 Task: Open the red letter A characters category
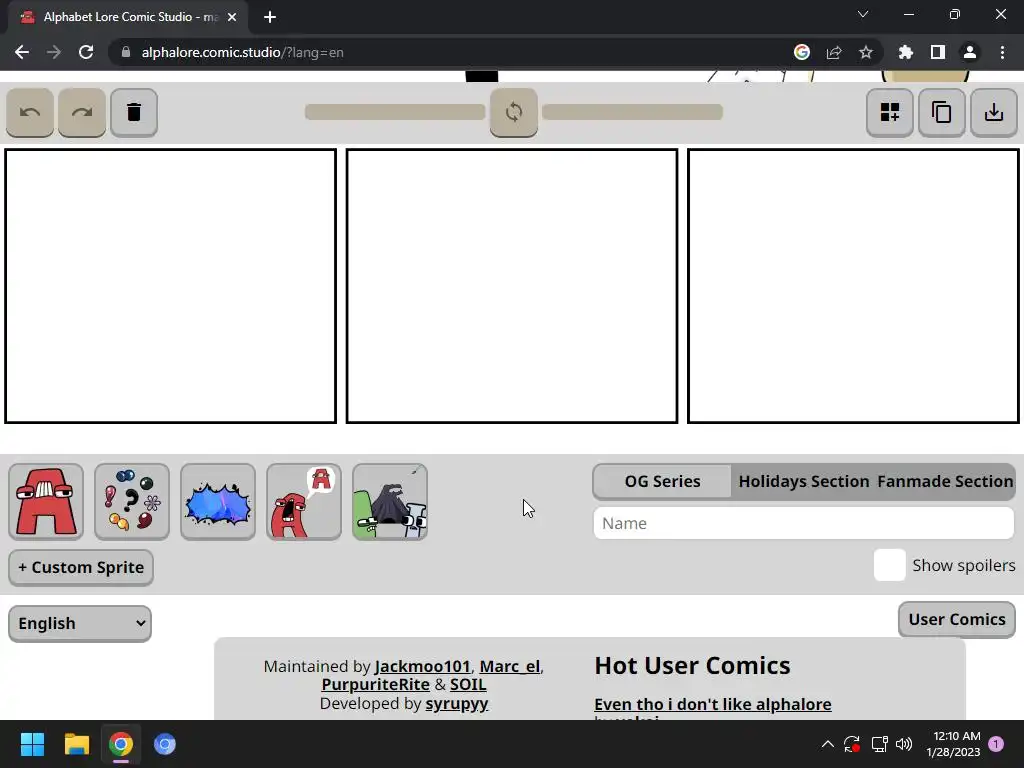[x=46, y=502]
